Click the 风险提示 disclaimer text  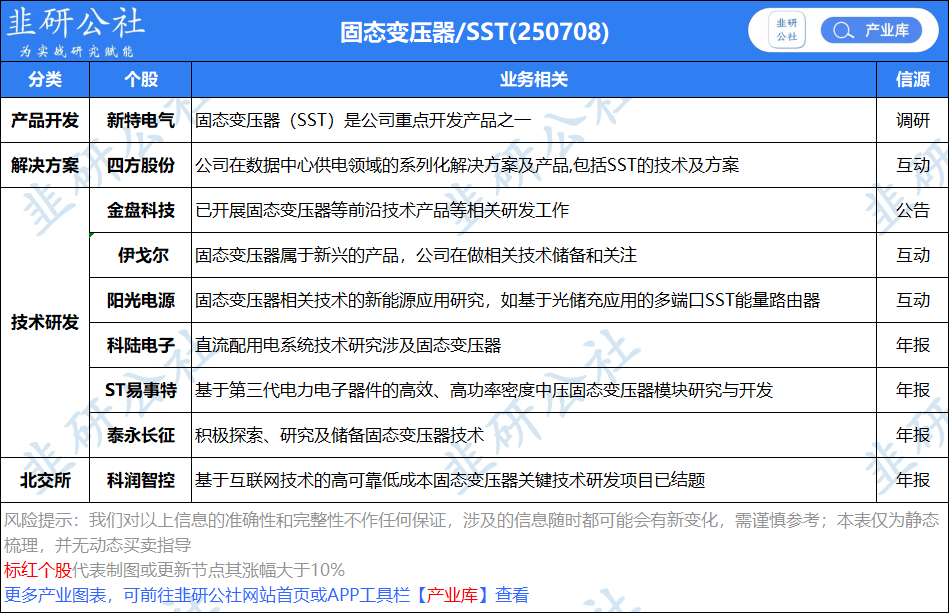[472, 532]
